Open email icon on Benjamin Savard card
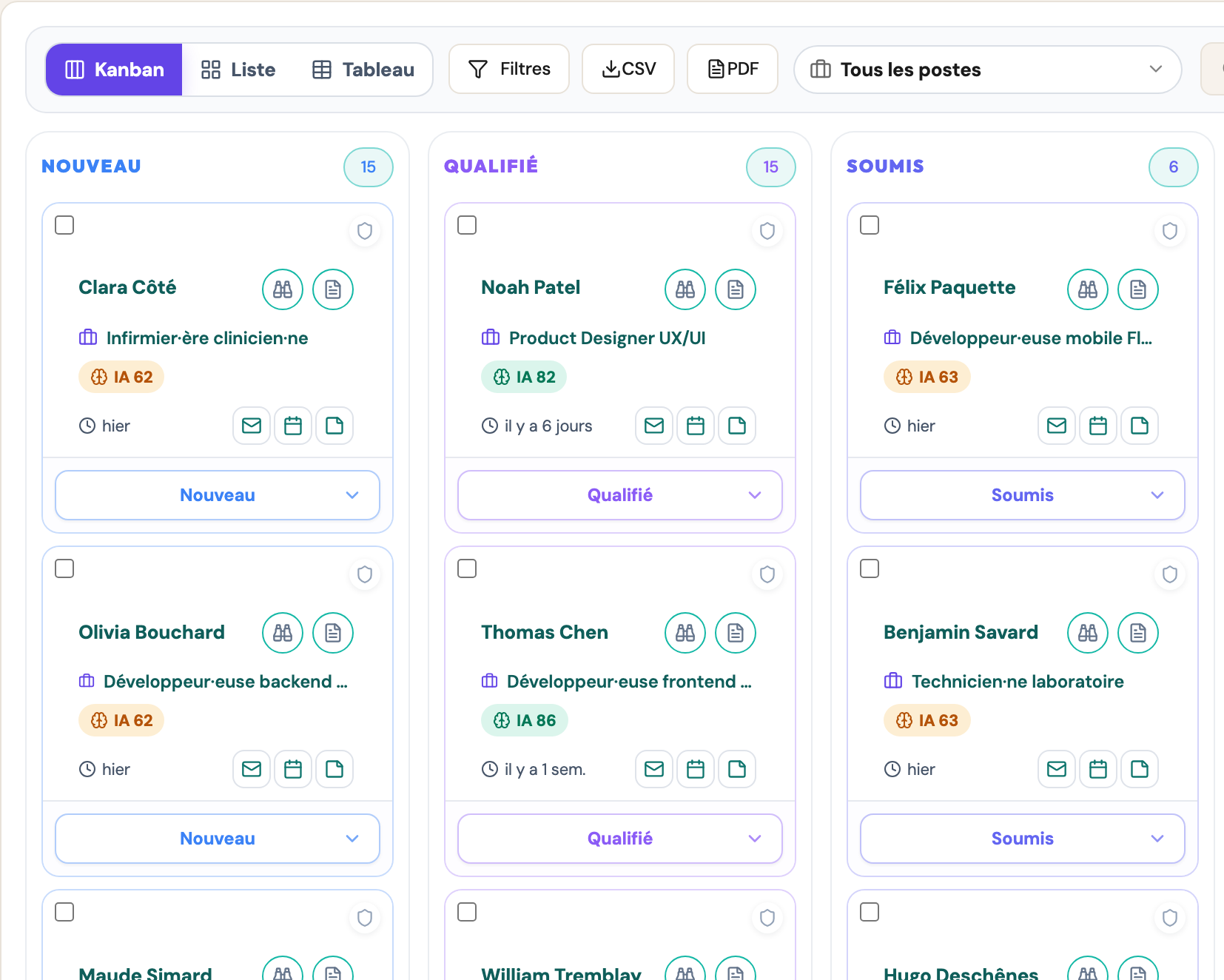 tap(1057, 769)
